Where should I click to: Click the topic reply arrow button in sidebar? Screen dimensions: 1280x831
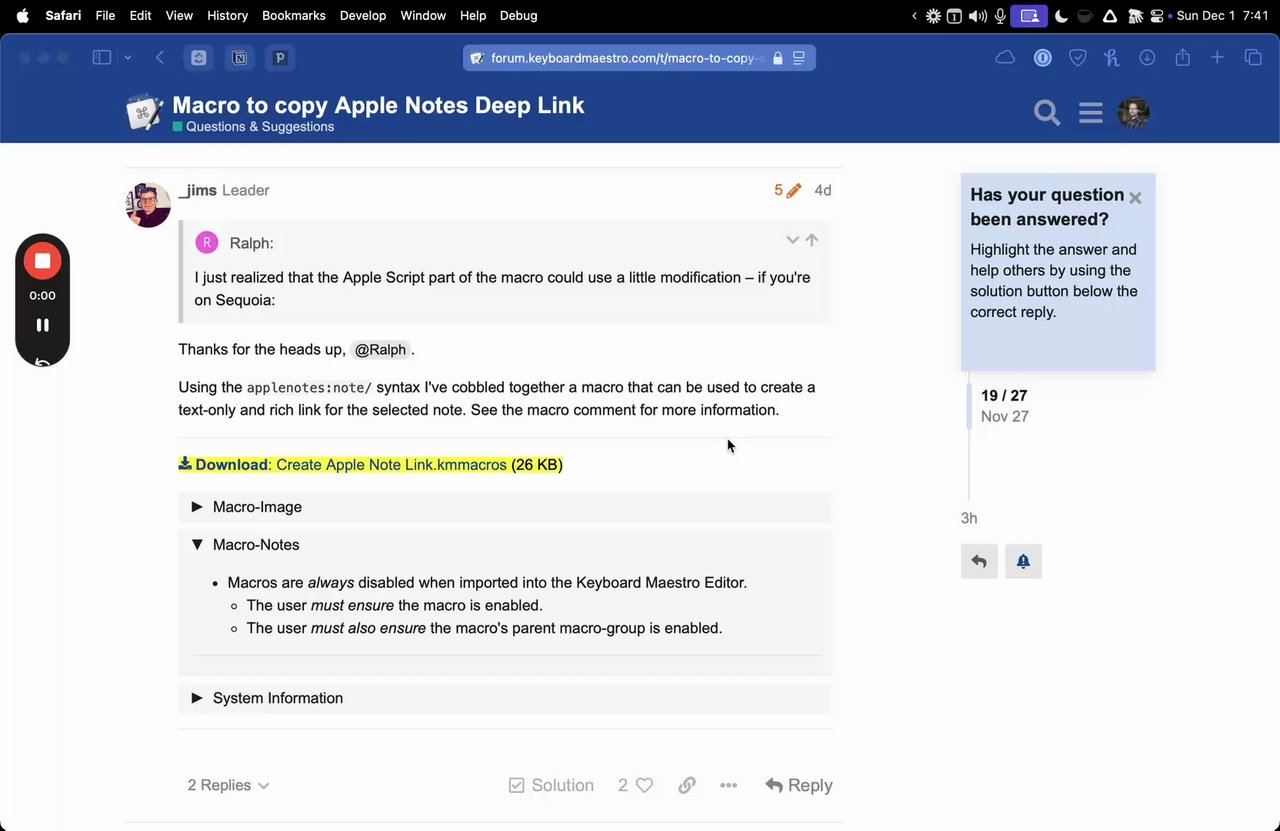pos(979,561)
